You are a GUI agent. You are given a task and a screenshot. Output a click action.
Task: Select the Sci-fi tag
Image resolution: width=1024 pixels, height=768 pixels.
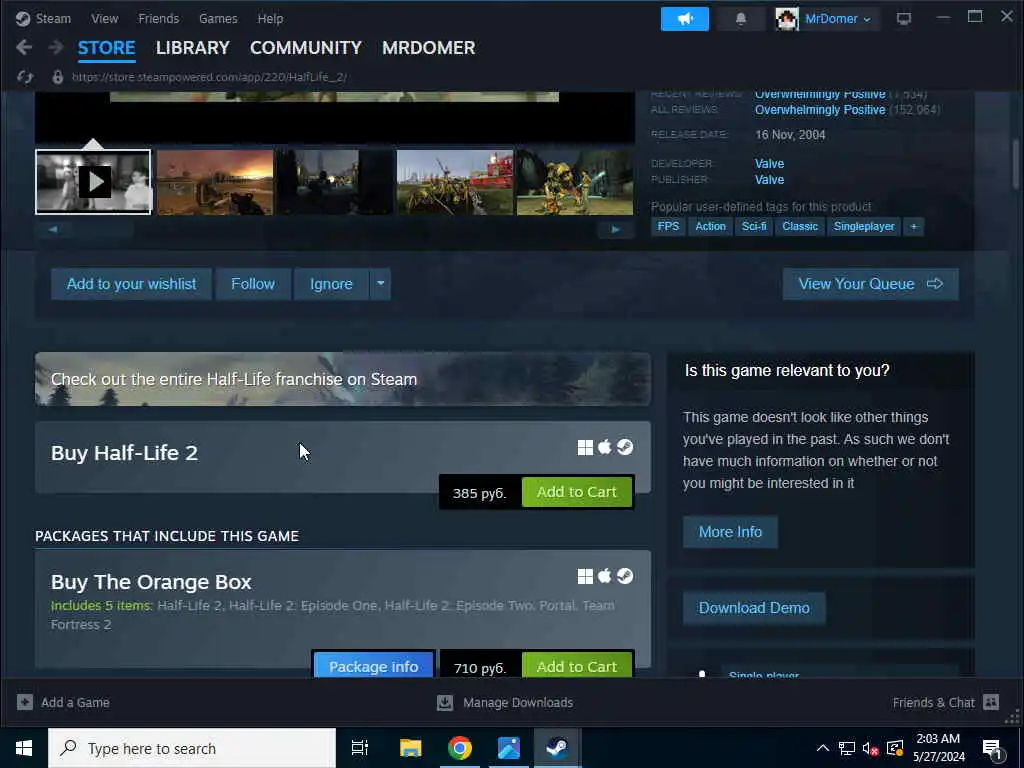click(x=754, y=227)
